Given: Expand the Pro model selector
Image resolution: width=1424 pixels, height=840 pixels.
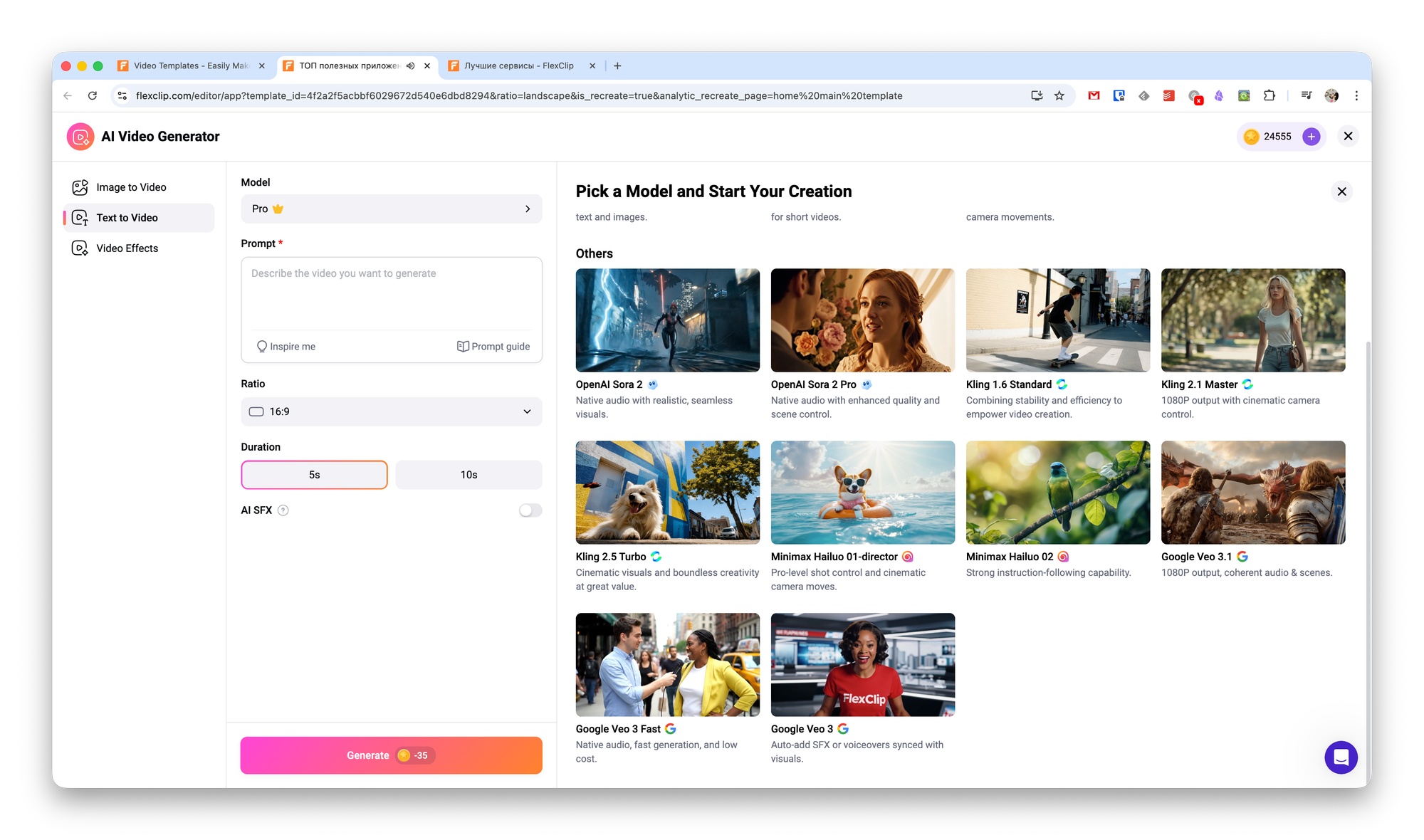Looking at the screenshot, I should coord(391,209).
